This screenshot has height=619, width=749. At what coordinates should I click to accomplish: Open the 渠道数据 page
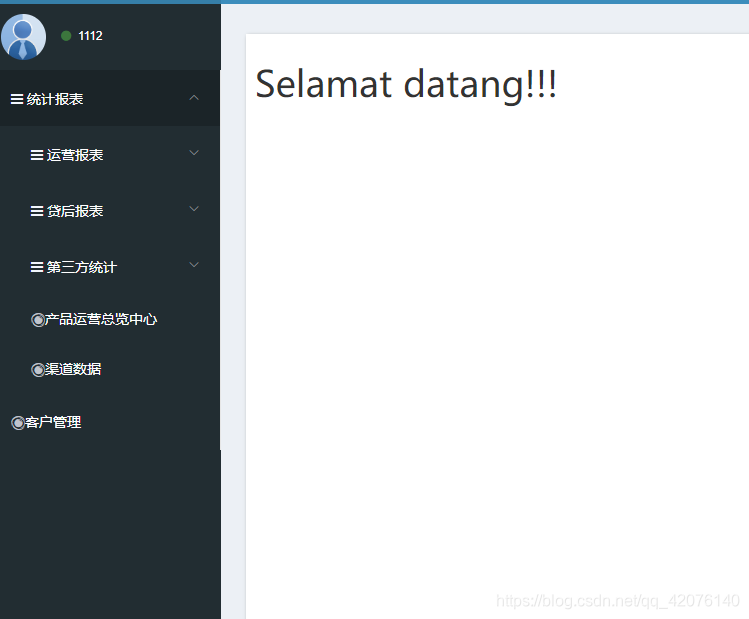[x=73, y=369]
